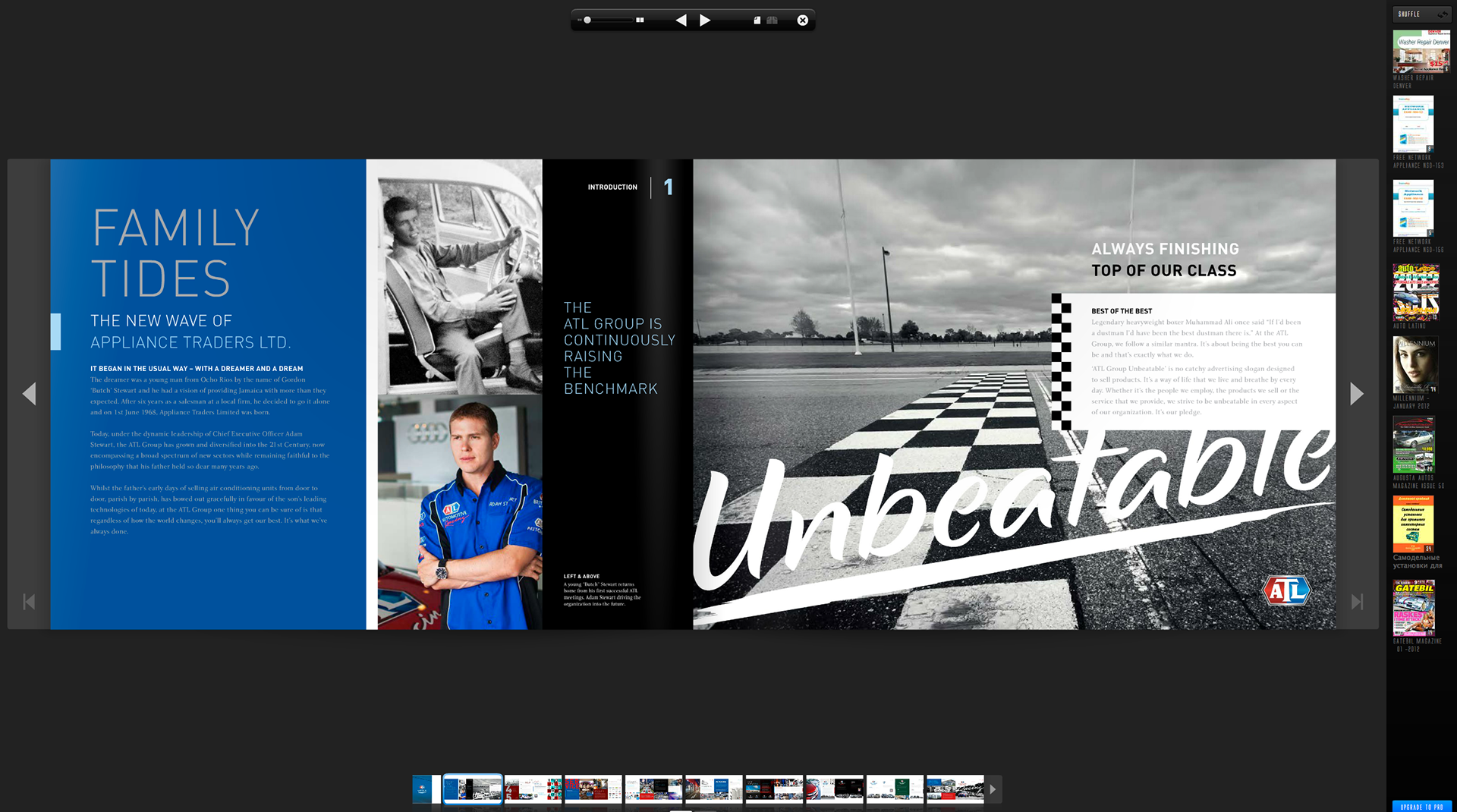1457x812 pixels.
Task: Click the ATL logo on the right page
Action: (x=1286, y=590)
